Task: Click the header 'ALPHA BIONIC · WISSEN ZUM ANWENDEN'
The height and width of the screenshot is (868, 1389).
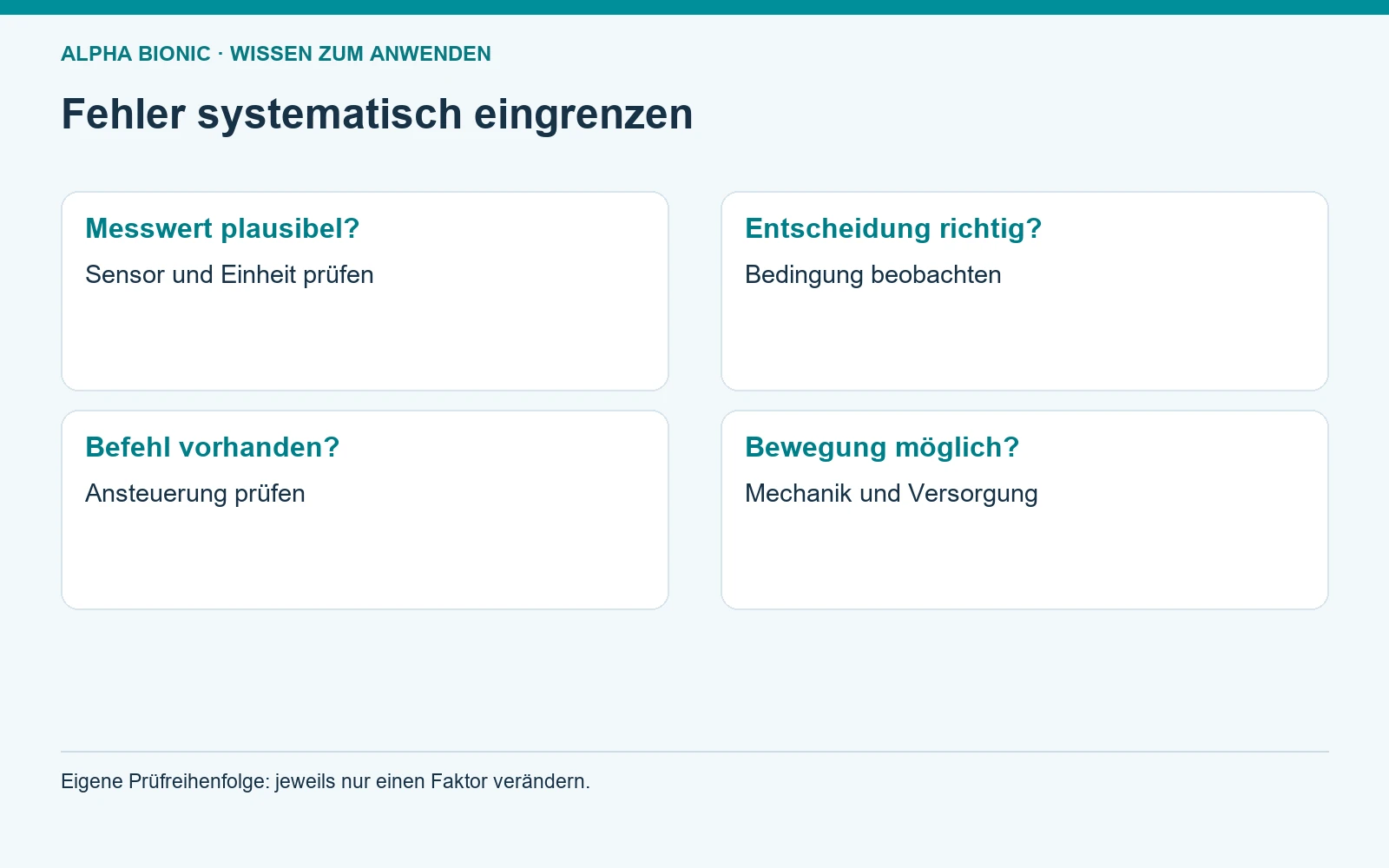Action: pos(276,54)
